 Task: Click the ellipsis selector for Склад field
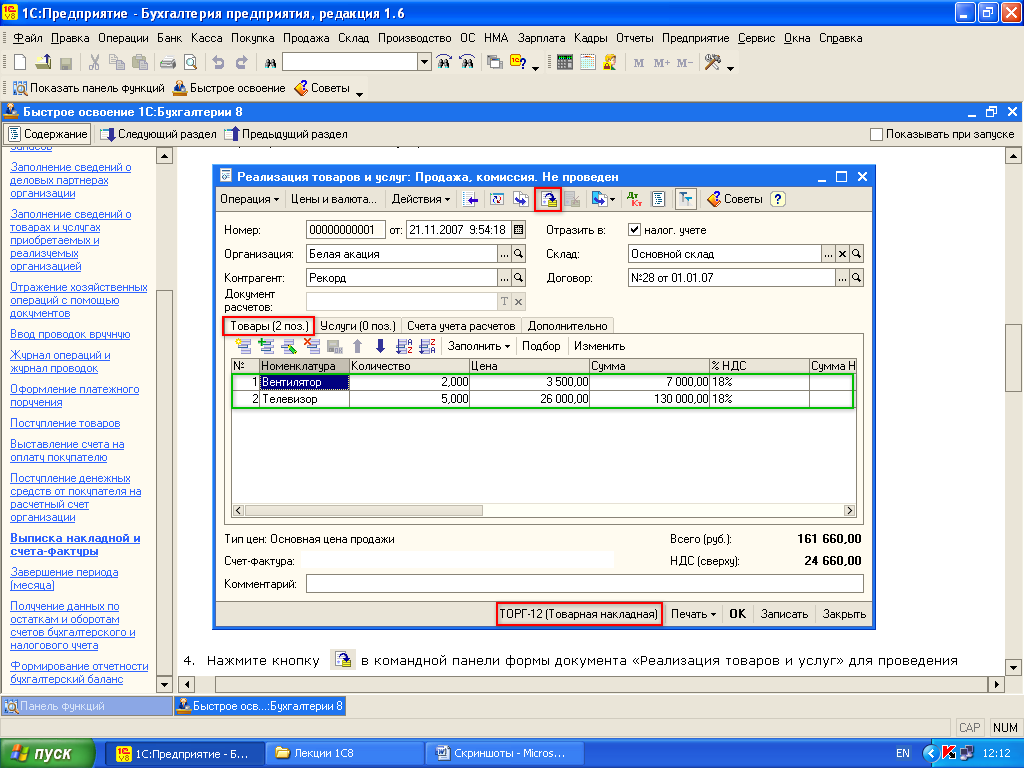[828, 254]
